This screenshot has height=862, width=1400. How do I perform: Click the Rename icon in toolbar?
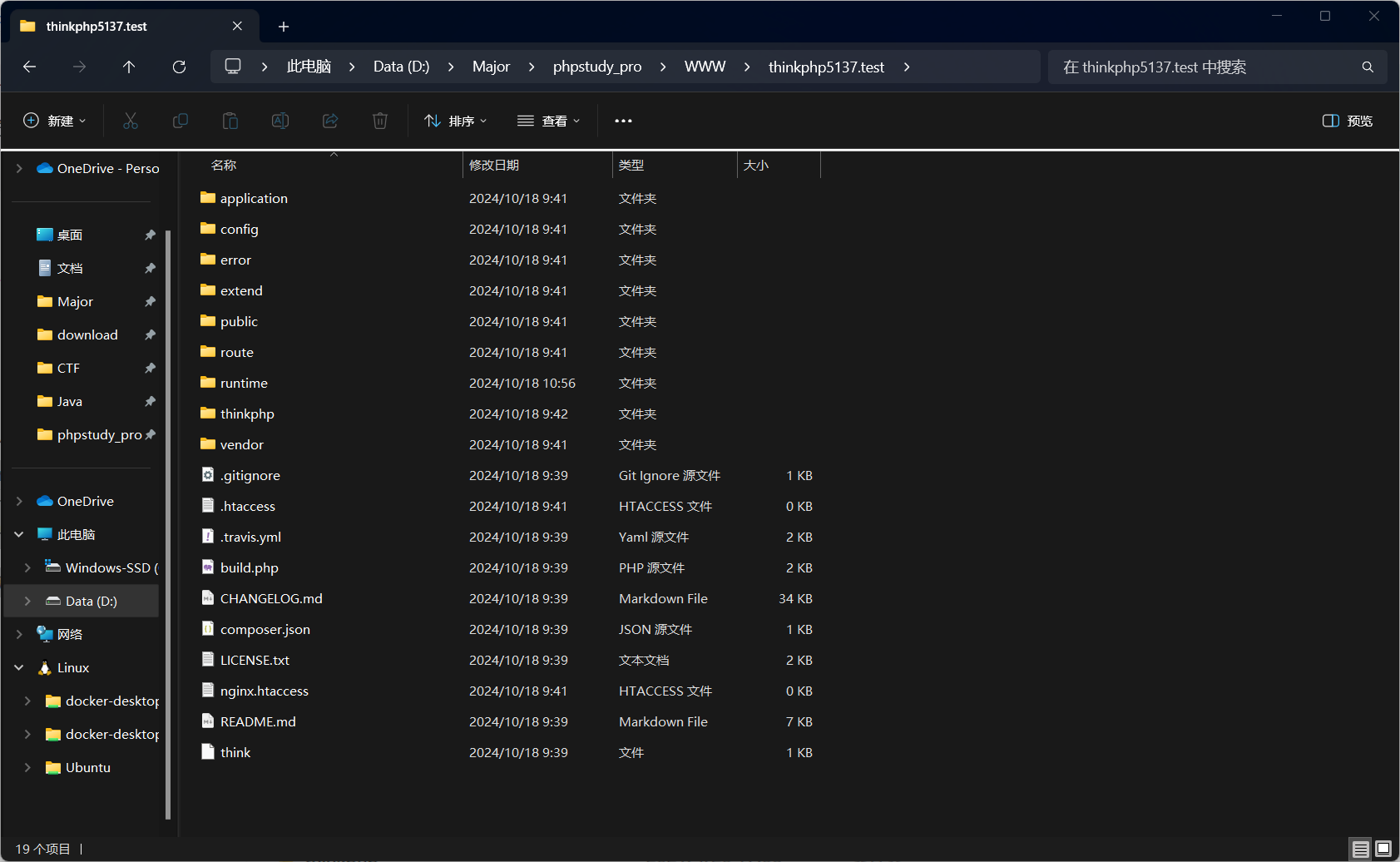click(280, 121)
